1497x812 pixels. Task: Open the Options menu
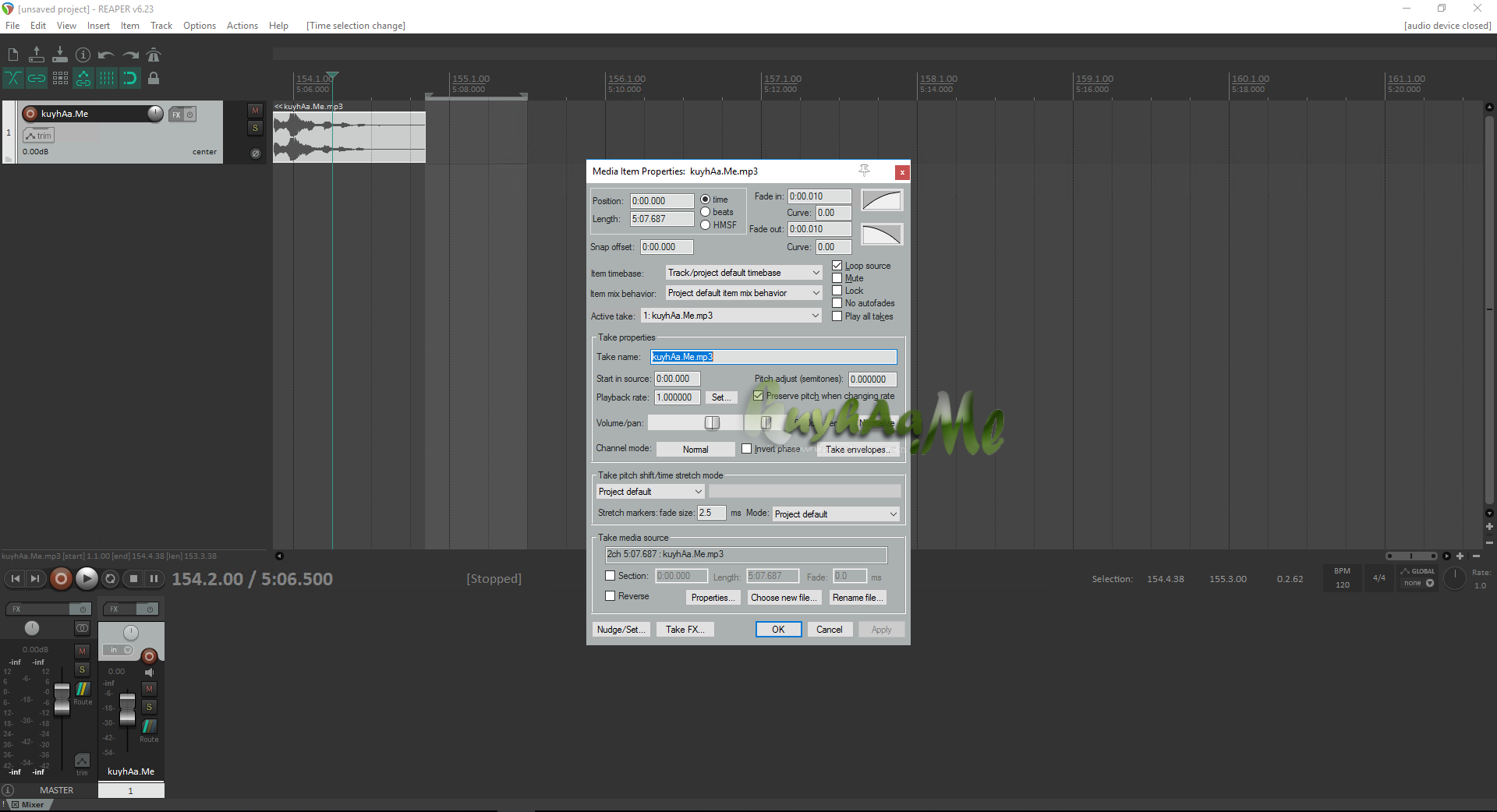pos(200,26)
